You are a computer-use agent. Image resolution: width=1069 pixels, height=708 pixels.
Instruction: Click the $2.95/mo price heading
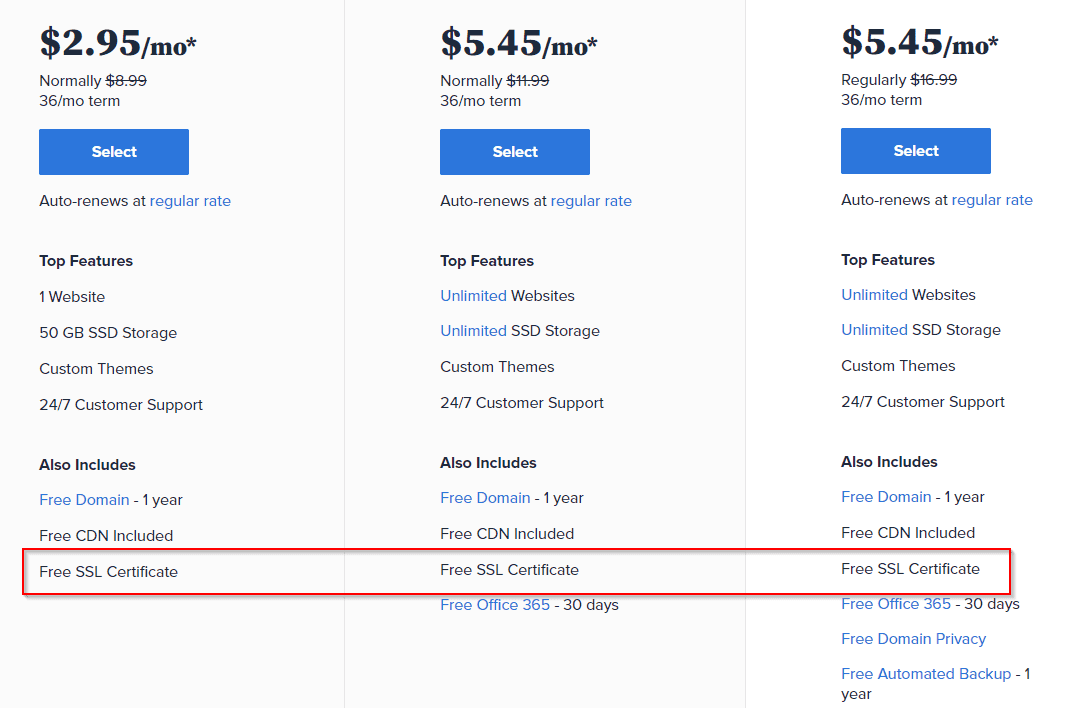click(118, 43)
